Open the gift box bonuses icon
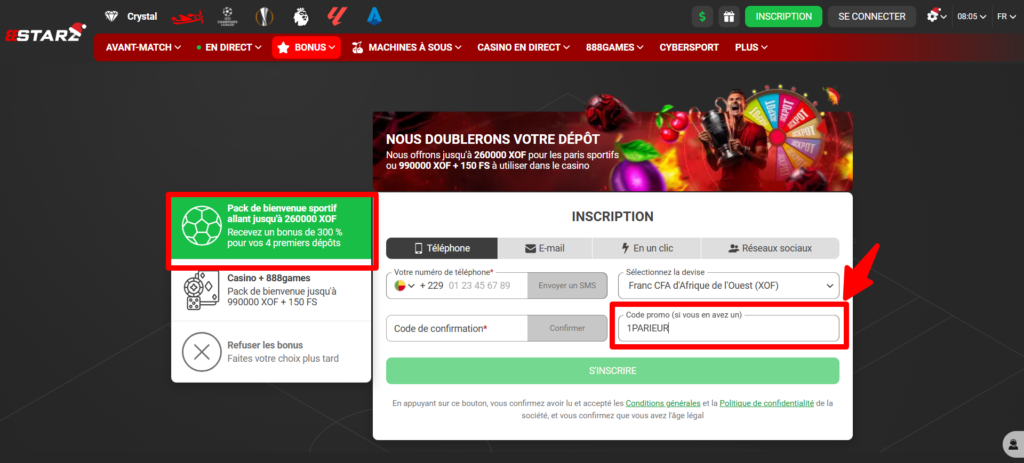This screenshot has width=1024, height=463. (728, 16)
